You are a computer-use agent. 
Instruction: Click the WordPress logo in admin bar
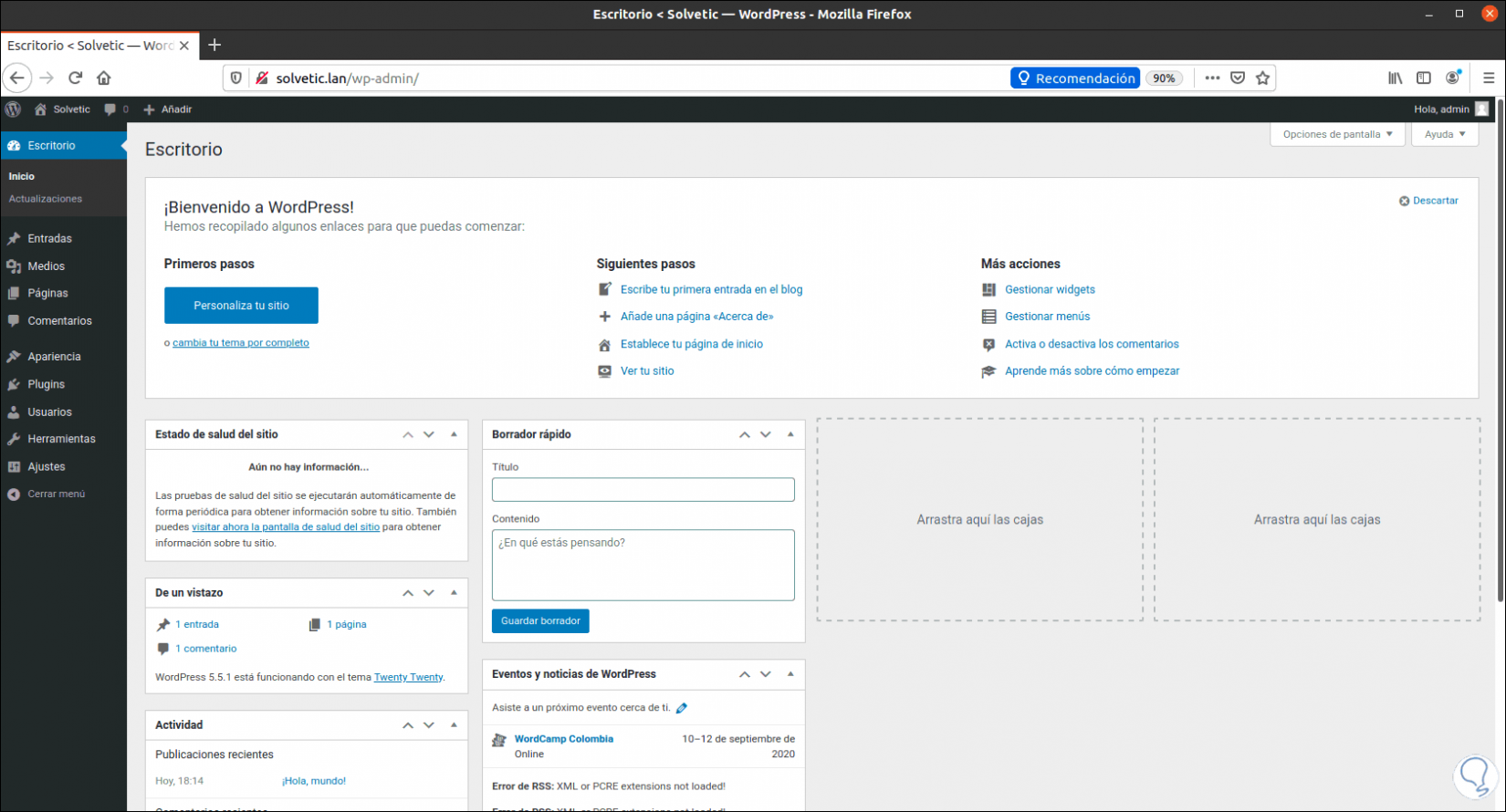pos(13,109)
